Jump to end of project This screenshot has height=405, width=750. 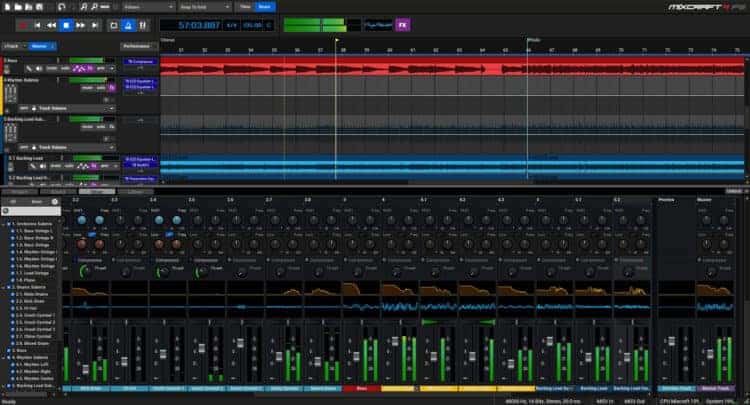pyautogui.click(x=95, y=25)
